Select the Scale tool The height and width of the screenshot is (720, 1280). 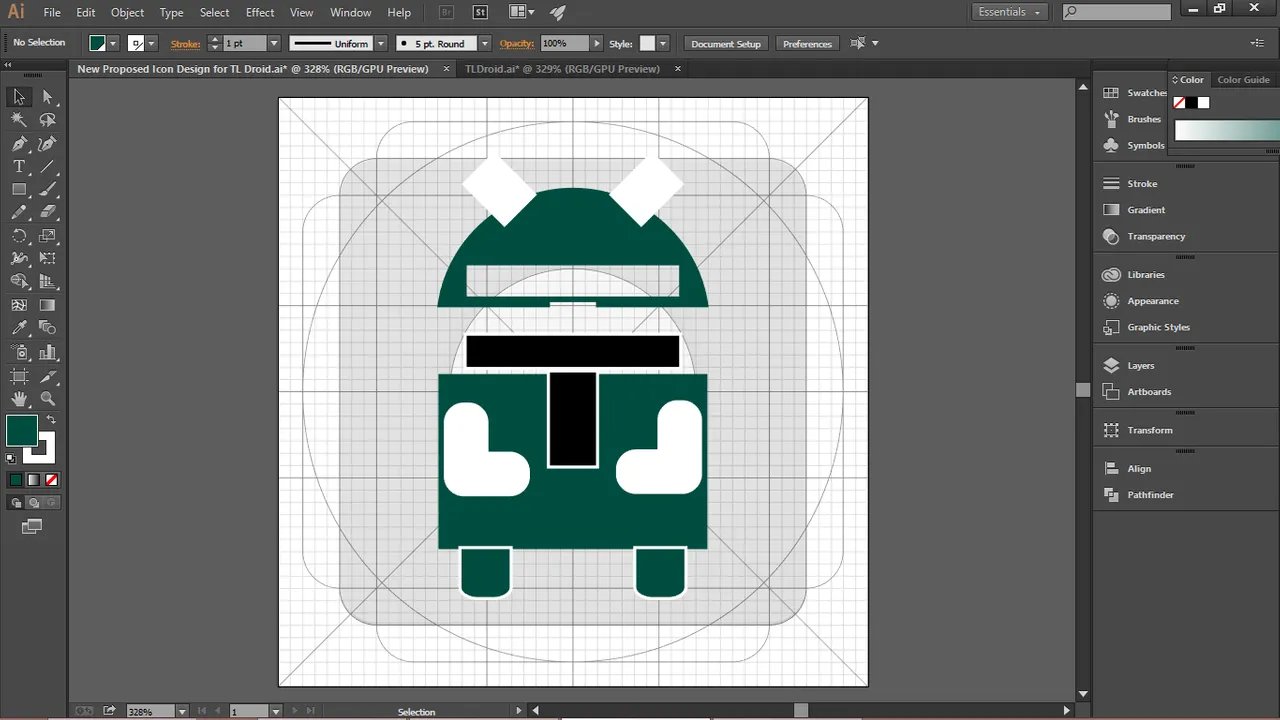click(47, 236)
